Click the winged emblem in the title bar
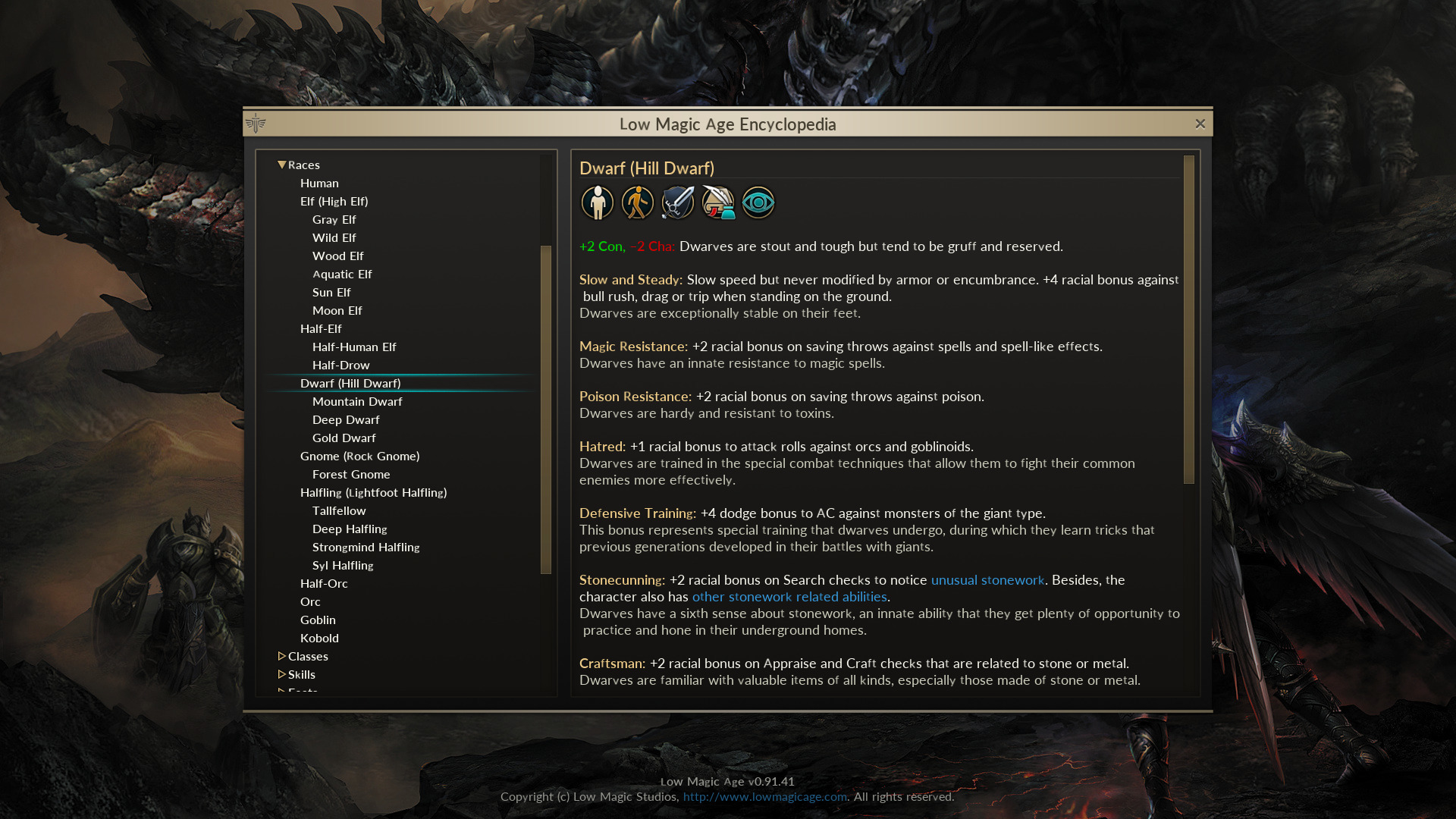This screenshot has height=819, width=1456. tap(256, 123)
